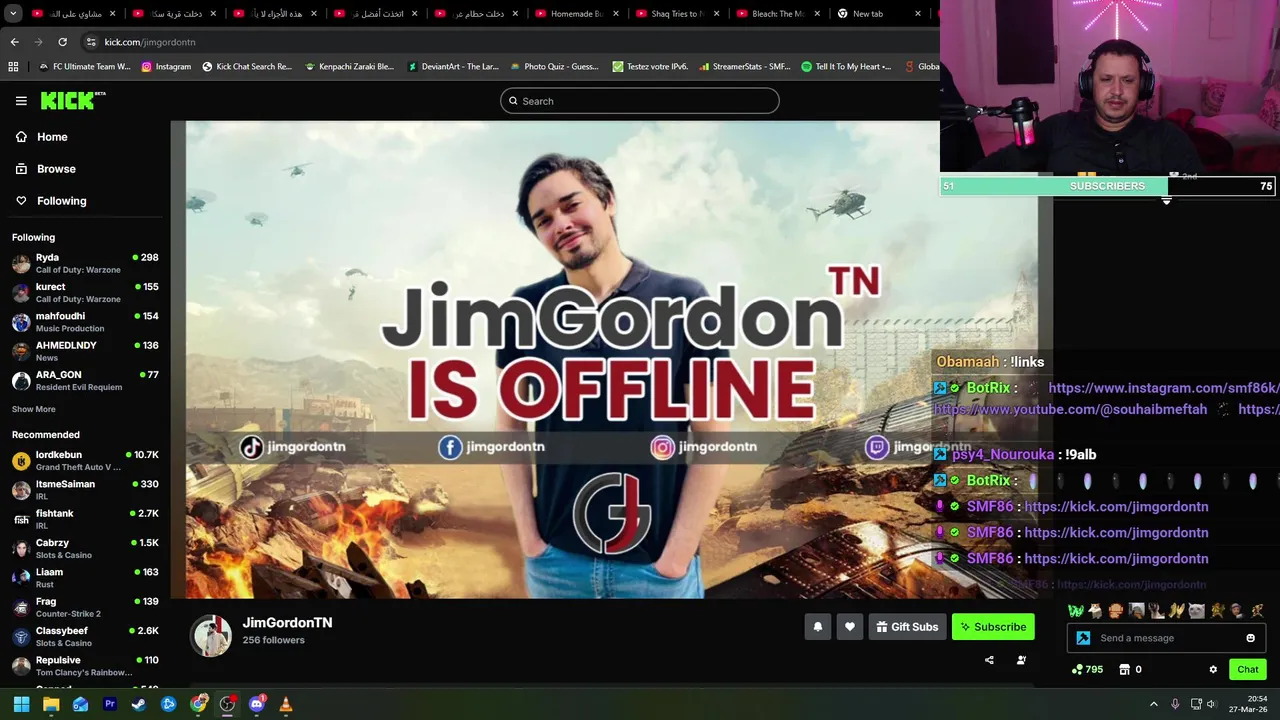Open mahfoudhi channel in Following list
Image resolution: width=1280 pixels, height=720 pixels.
pyautogui.click(x=84, y=322)
